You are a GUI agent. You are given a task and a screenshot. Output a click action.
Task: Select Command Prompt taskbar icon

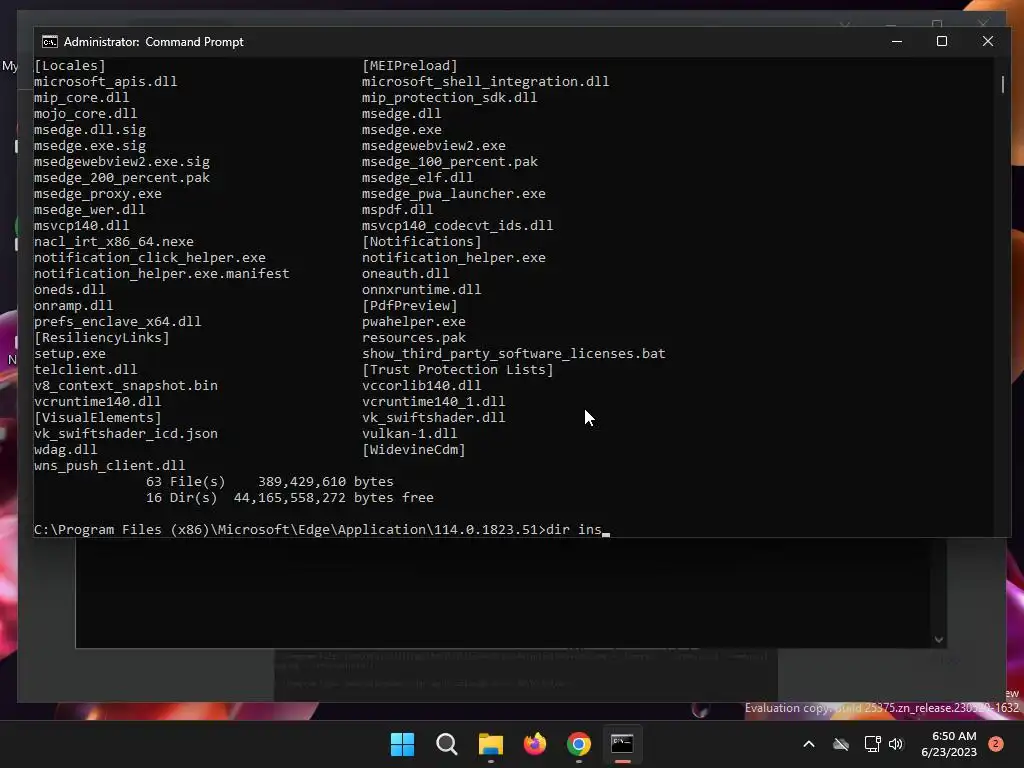click(622, 744)
